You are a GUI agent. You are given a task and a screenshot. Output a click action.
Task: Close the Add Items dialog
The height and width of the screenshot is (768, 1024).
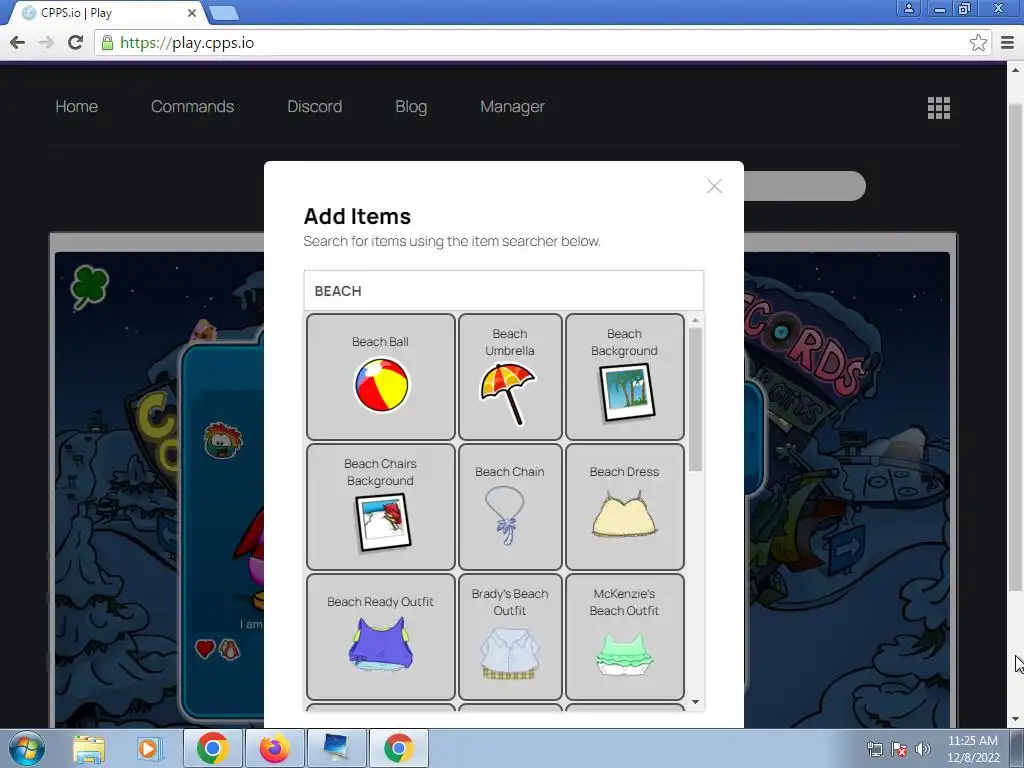(x=714, y=186)
